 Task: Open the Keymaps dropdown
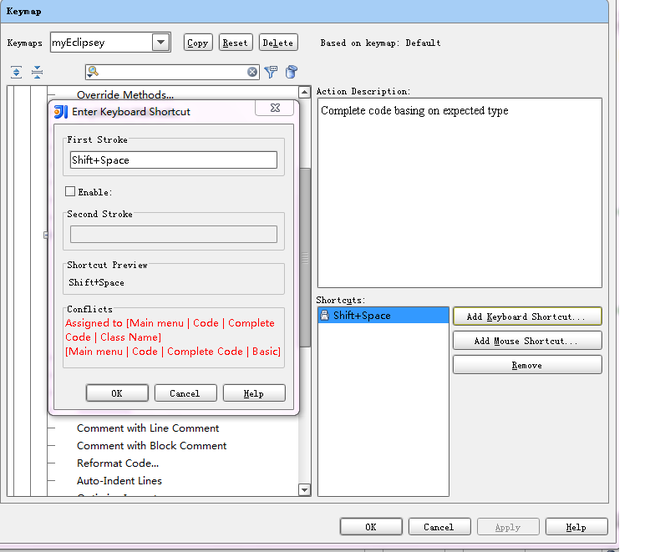(x=161, y=42)
